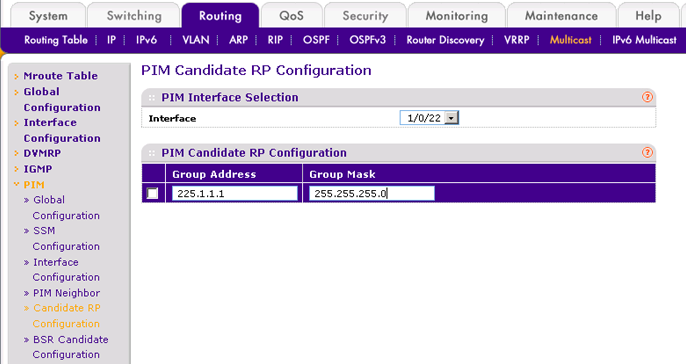Open the Maintenance tab
Viewport: 686px width, 364px height.
561,16
